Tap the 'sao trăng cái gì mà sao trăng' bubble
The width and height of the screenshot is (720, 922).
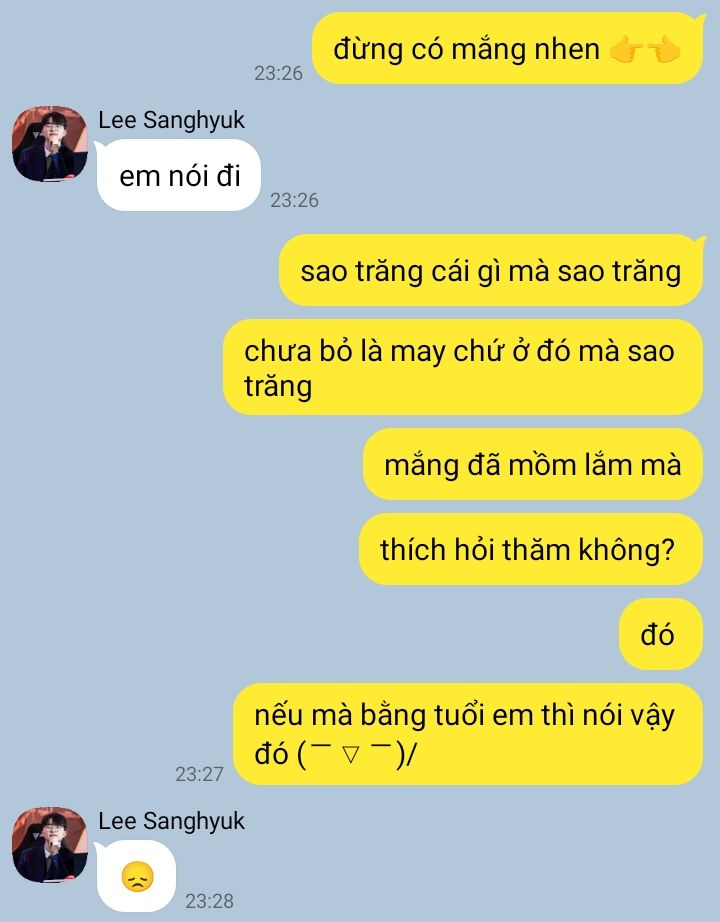491,270
